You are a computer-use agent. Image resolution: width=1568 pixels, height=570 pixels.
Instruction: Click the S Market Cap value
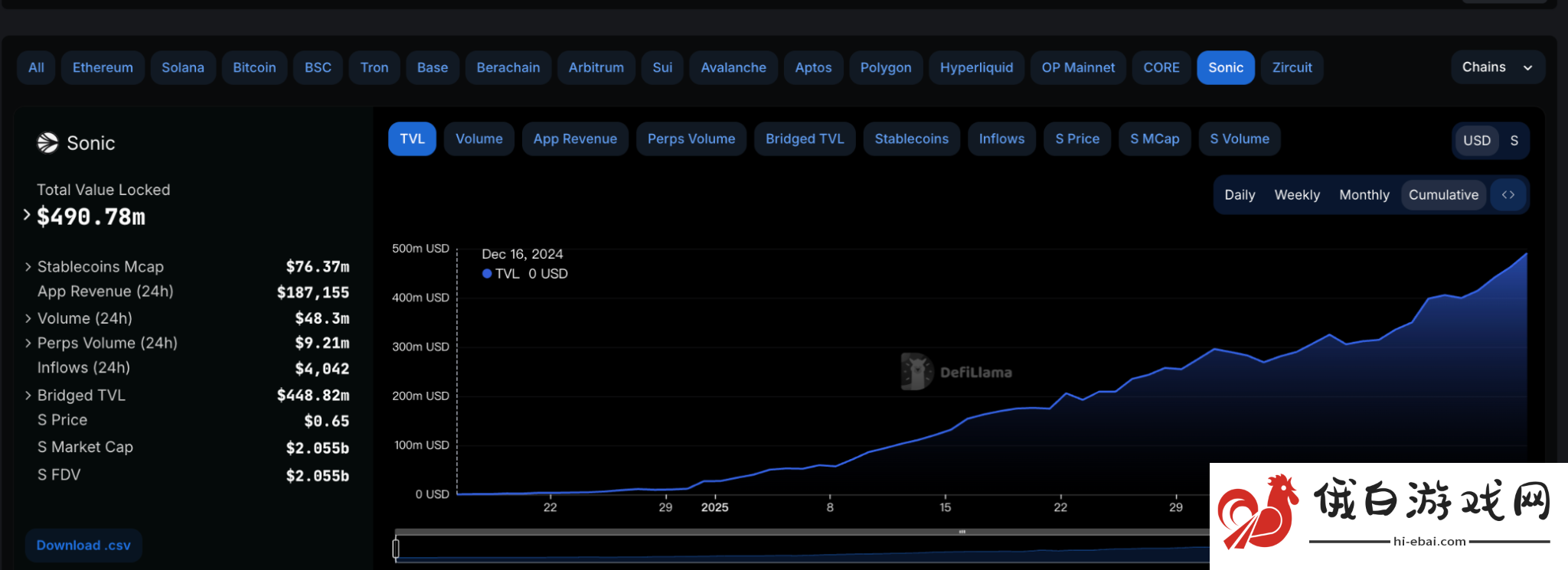coord(318,448)
